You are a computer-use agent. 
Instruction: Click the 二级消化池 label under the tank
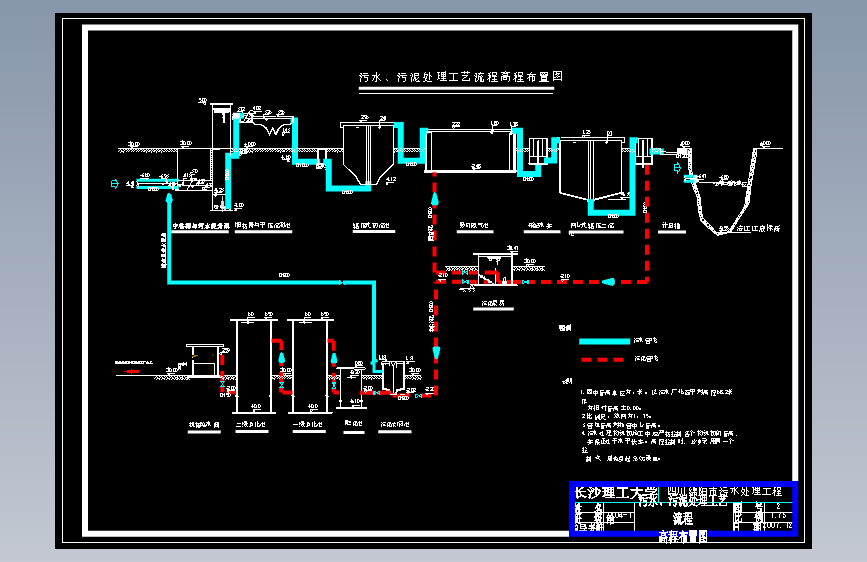251,424
